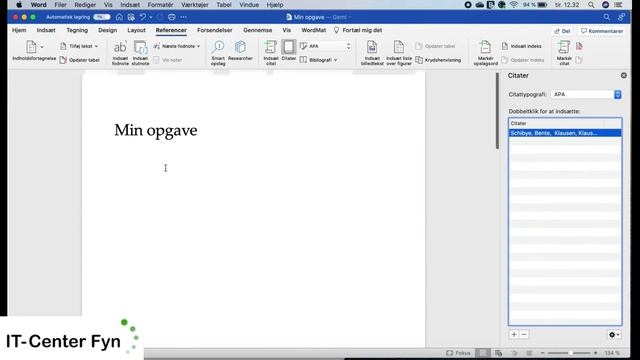Click the 134 % zoom level

[x=612, y=353]
